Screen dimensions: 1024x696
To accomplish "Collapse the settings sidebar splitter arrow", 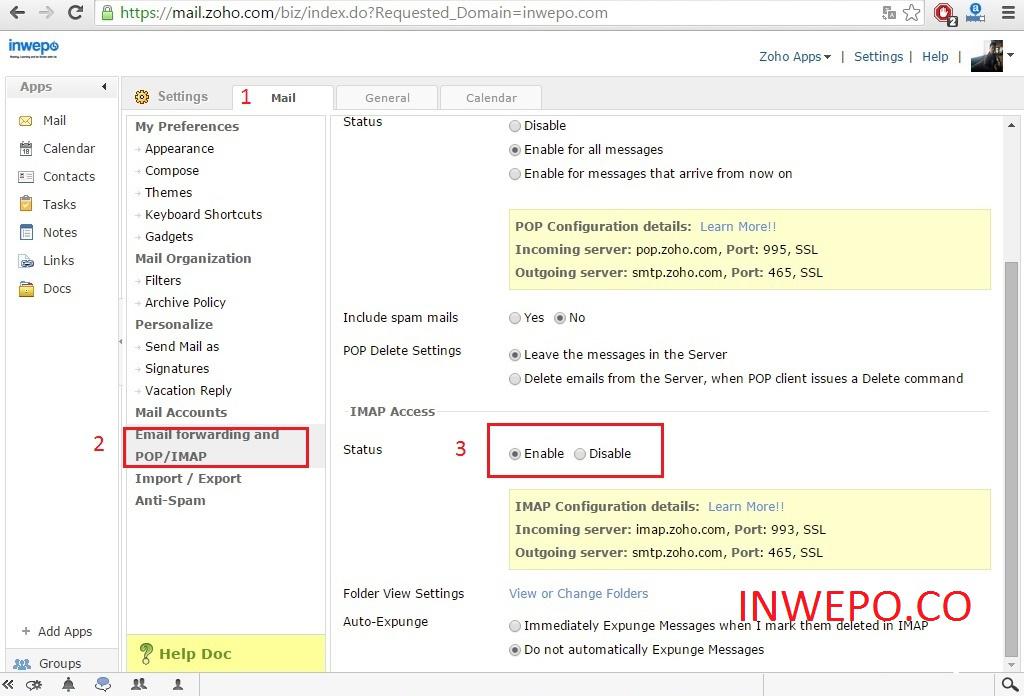I will click(121, 341).
